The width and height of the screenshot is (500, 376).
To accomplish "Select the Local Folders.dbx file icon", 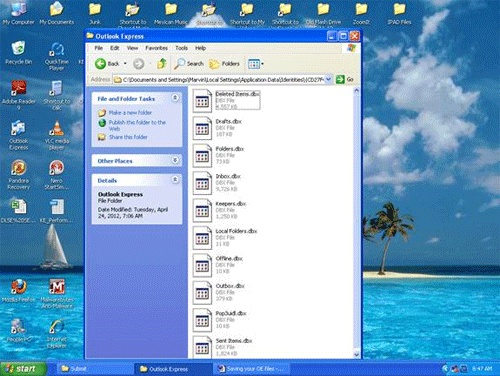I will (x=202, y=238).
